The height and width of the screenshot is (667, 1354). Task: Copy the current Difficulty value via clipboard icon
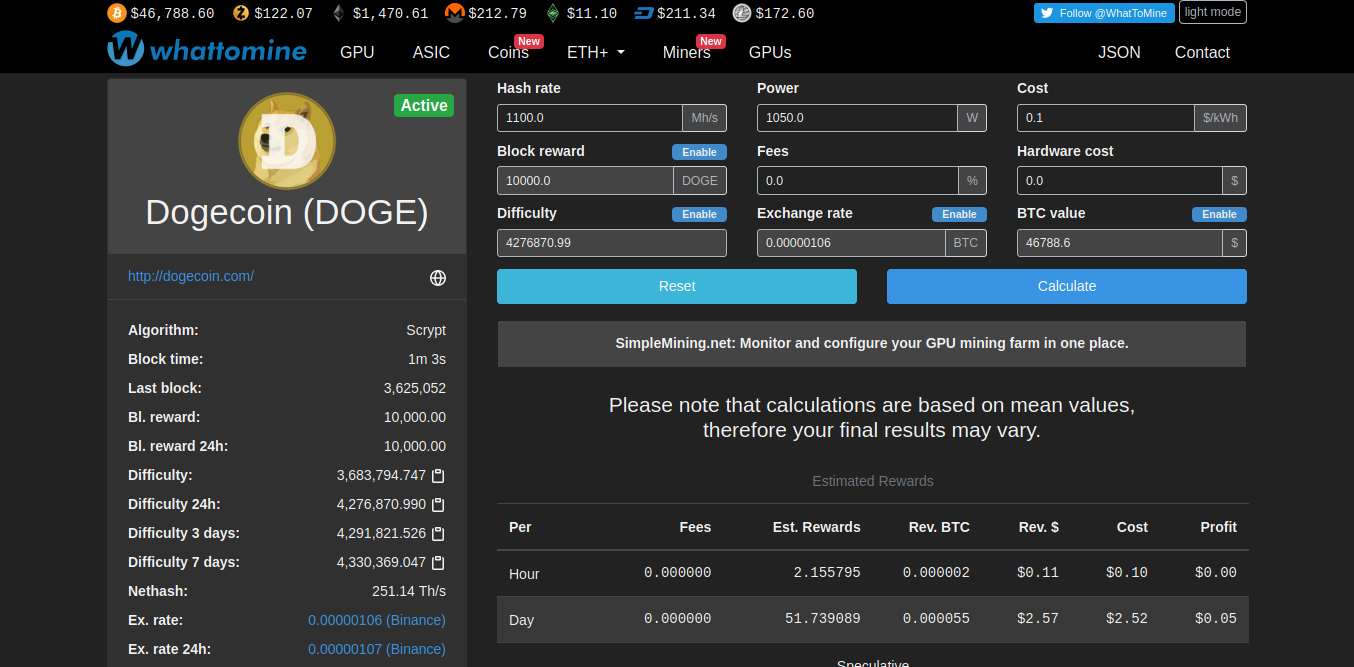(x=437, y=476)
